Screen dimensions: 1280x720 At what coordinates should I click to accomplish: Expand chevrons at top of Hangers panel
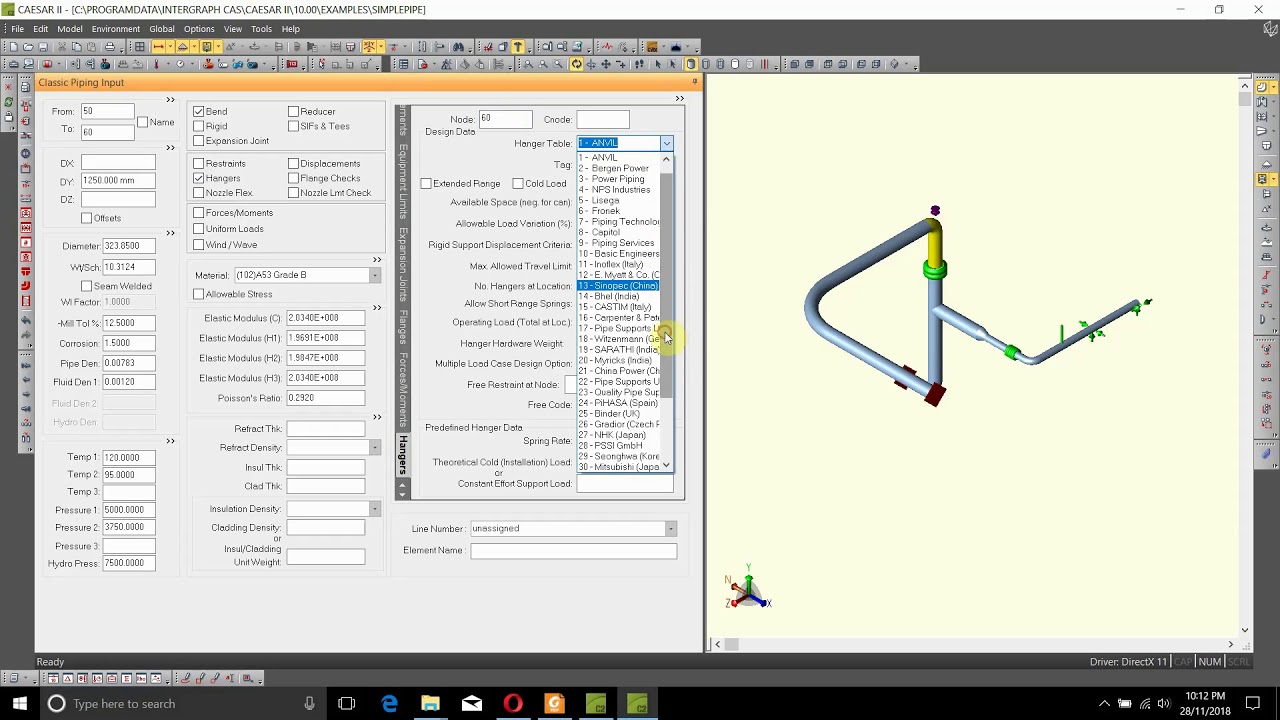(x=680, y=98)
